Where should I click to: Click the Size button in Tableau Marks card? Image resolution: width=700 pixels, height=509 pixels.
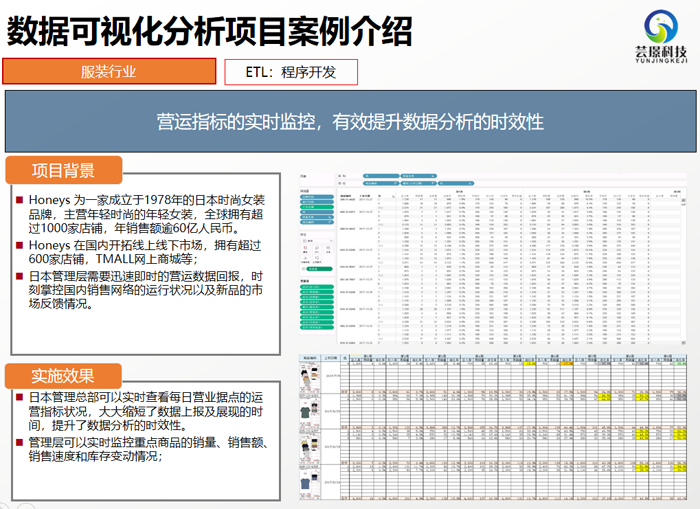pos(317,249)
